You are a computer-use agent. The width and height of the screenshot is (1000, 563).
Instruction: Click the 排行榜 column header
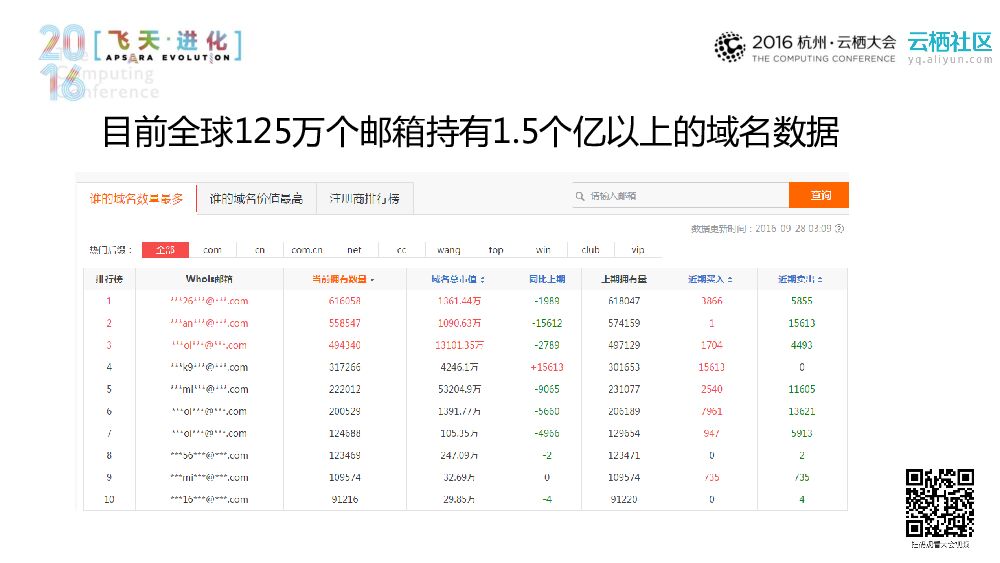point(109,279)
